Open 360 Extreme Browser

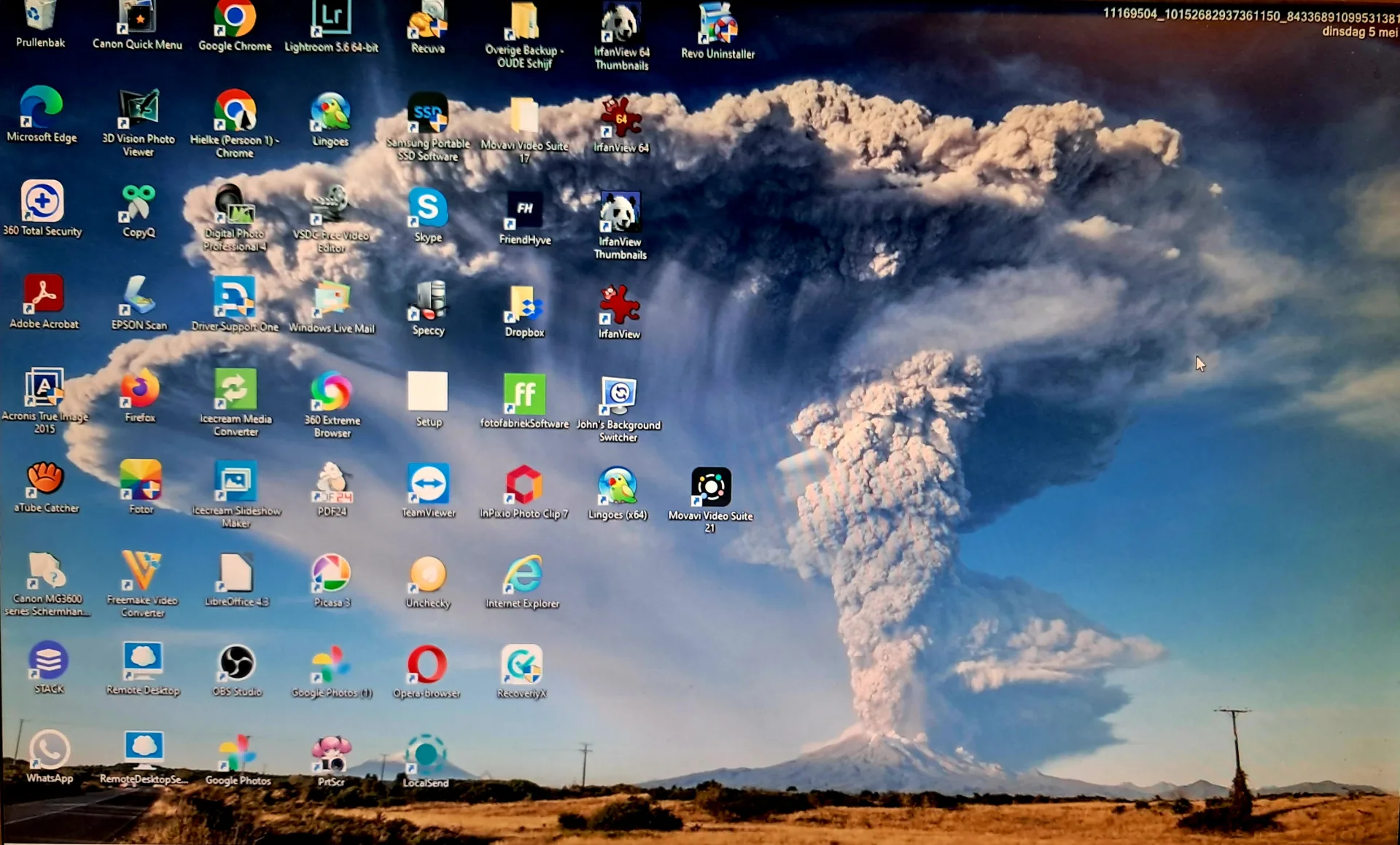pyautogui.click(x=332, y=392)
